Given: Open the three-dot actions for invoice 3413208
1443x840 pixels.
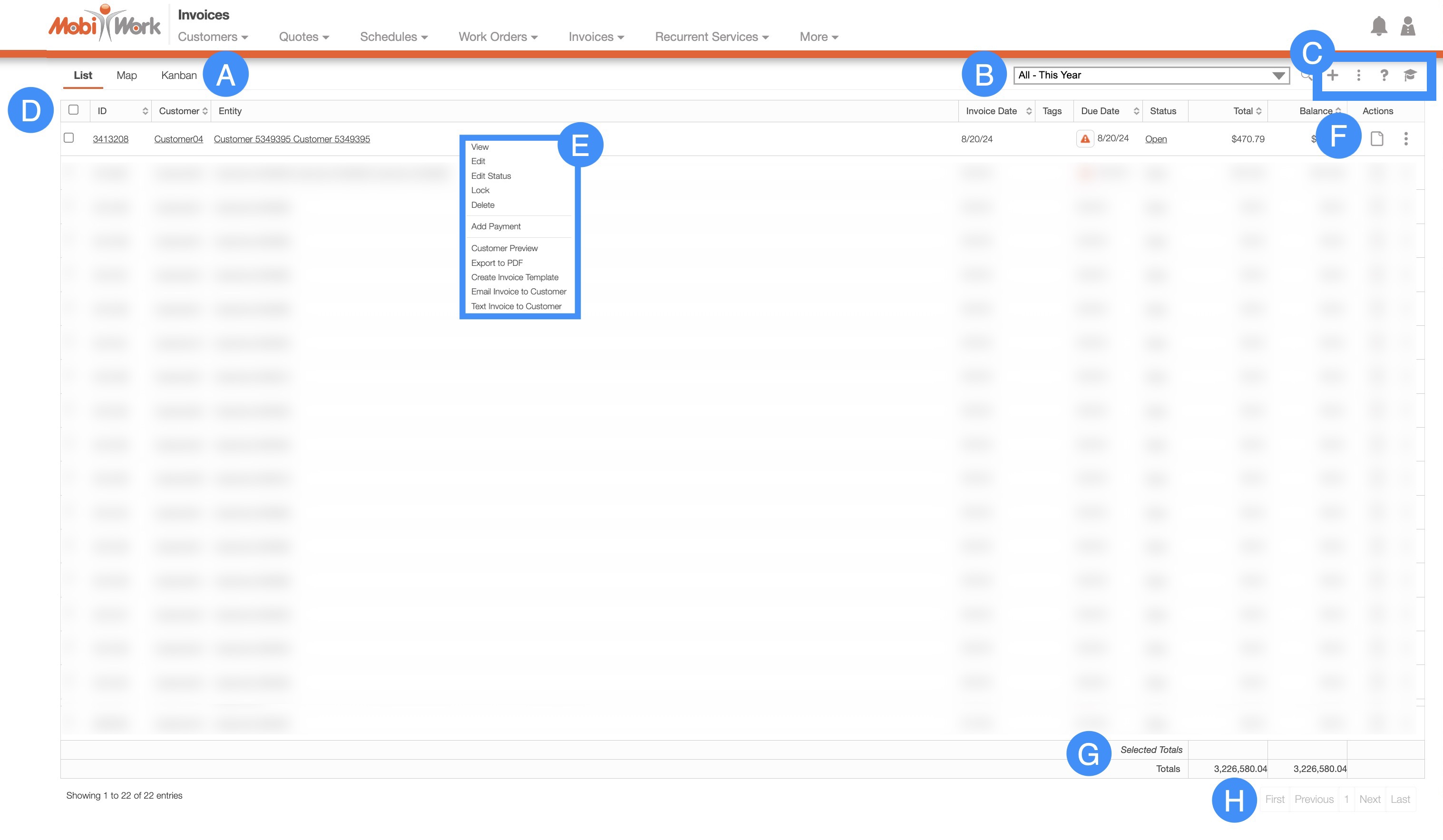Looking at the screenshot, I should 1406,138.
